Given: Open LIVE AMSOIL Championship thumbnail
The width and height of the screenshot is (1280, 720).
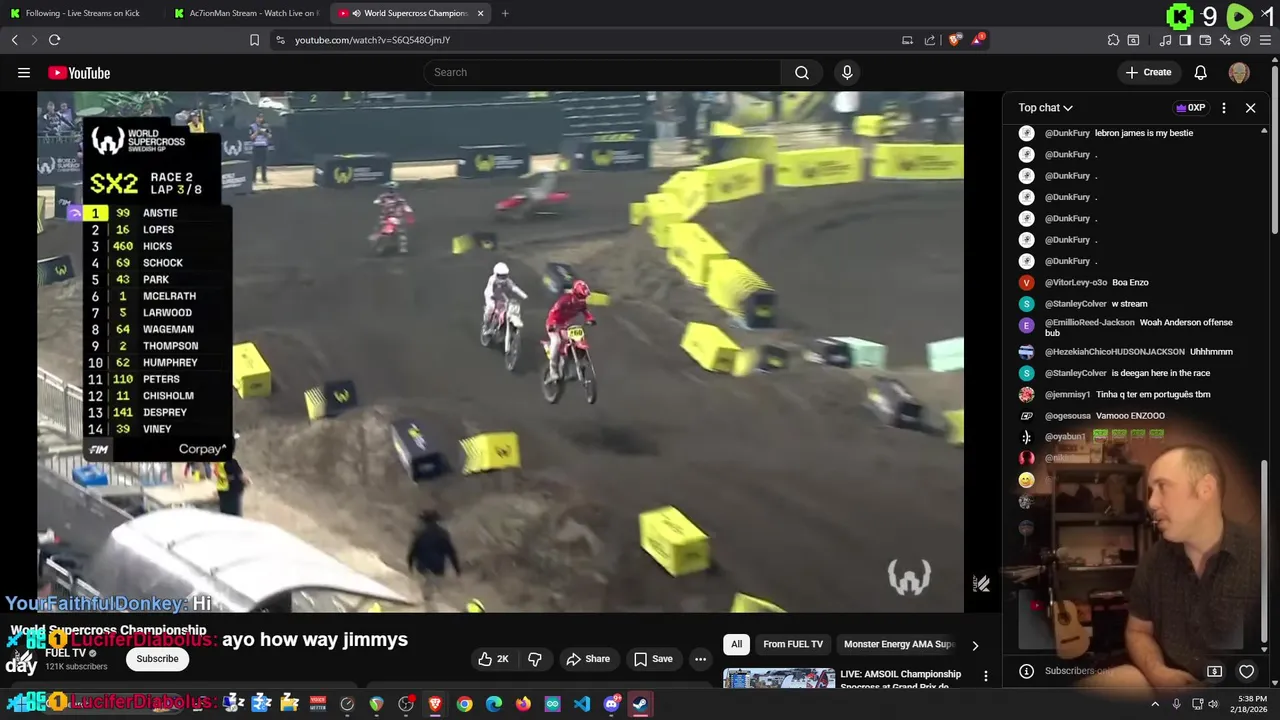Looking at the screenshot, I should 779,677.
